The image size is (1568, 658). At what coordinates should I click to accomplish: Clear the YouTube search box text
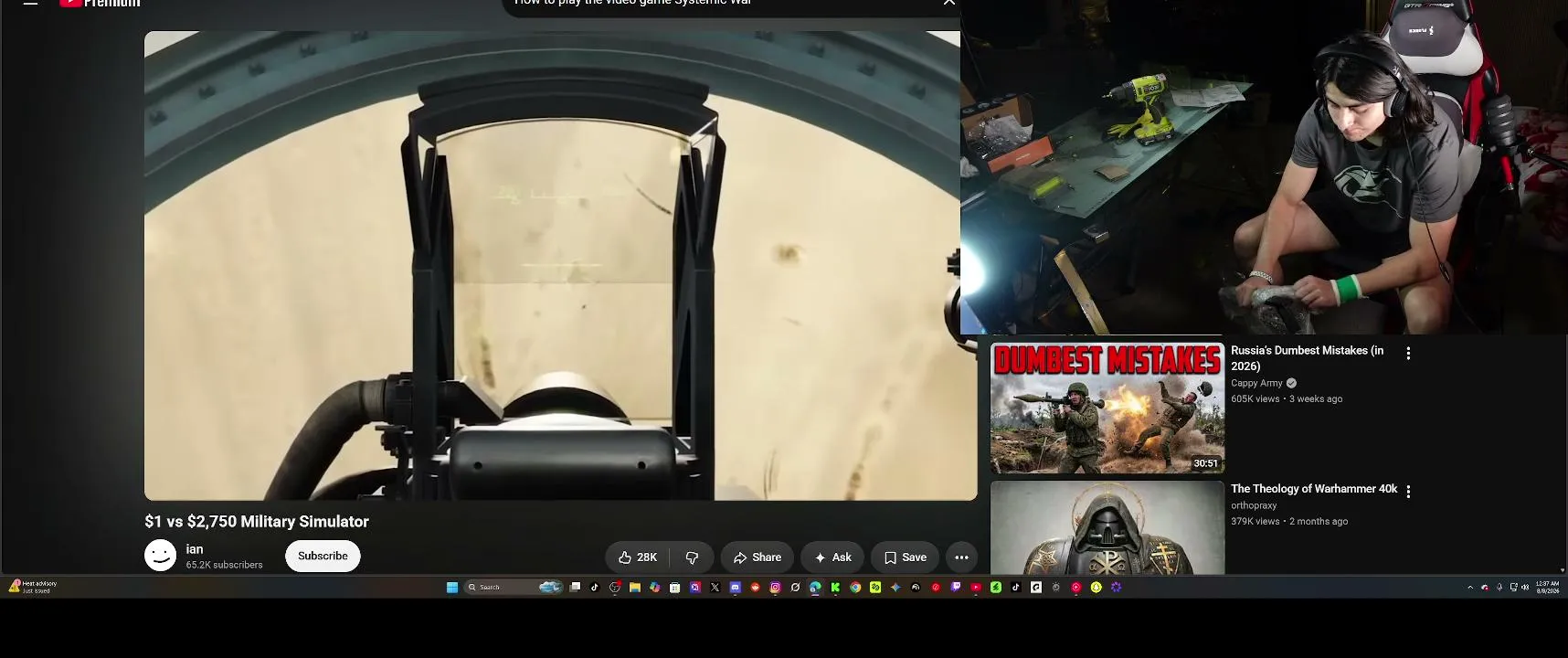pos(949,3)
